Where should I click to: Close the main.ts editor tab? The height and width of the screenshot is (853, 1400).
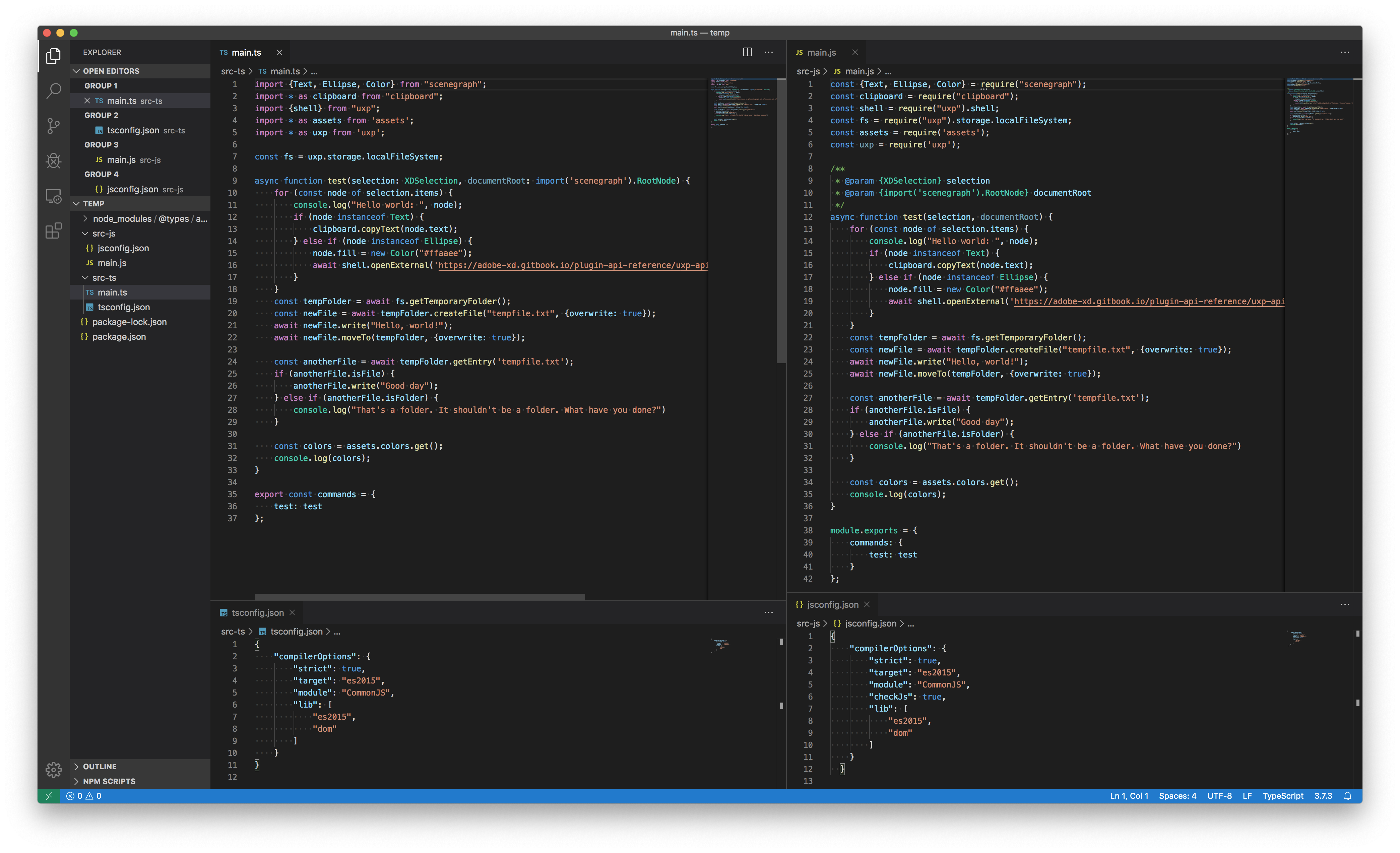279,52
